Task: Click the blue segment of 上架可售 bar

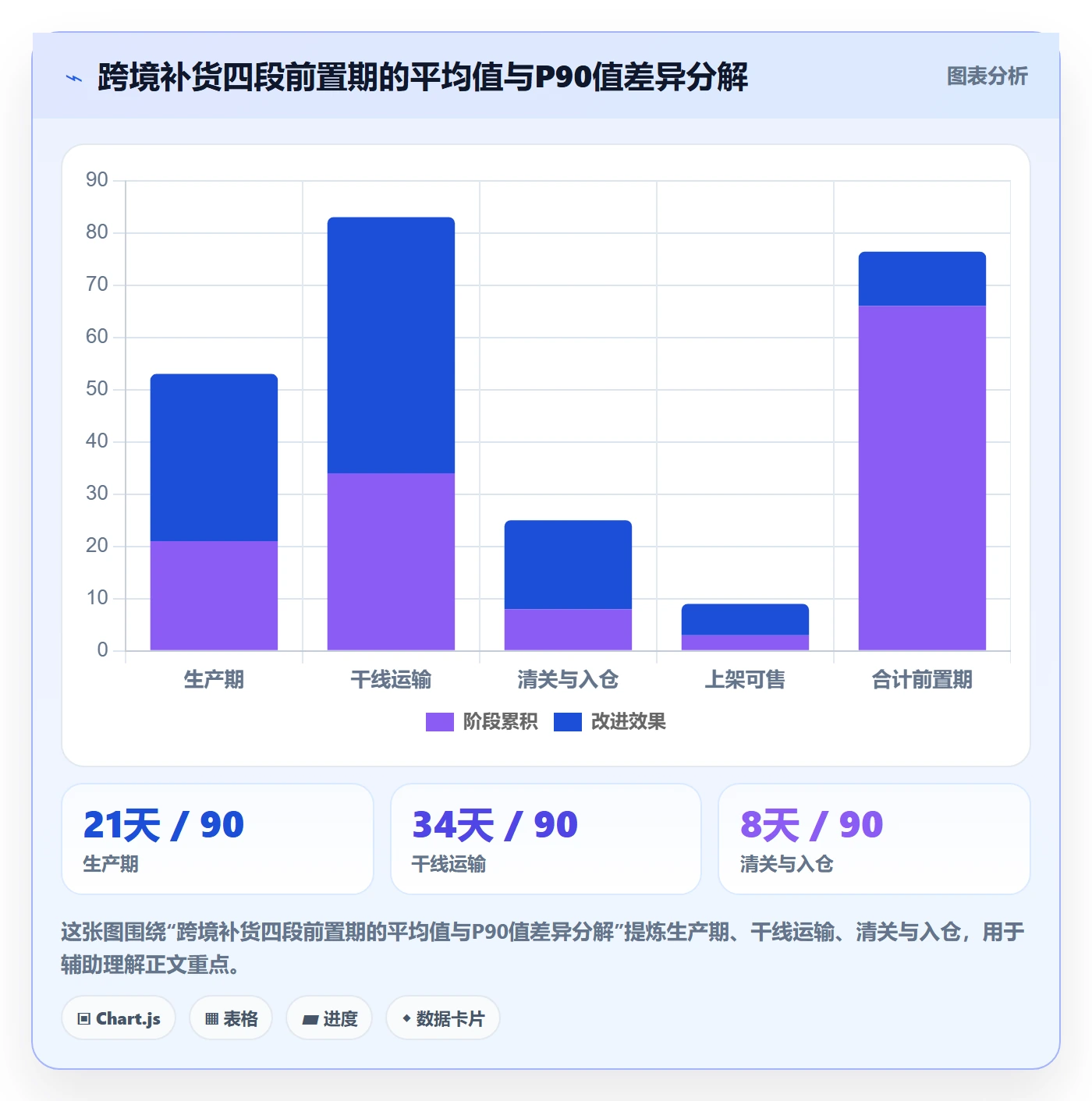Action: (x=745, y=619)
